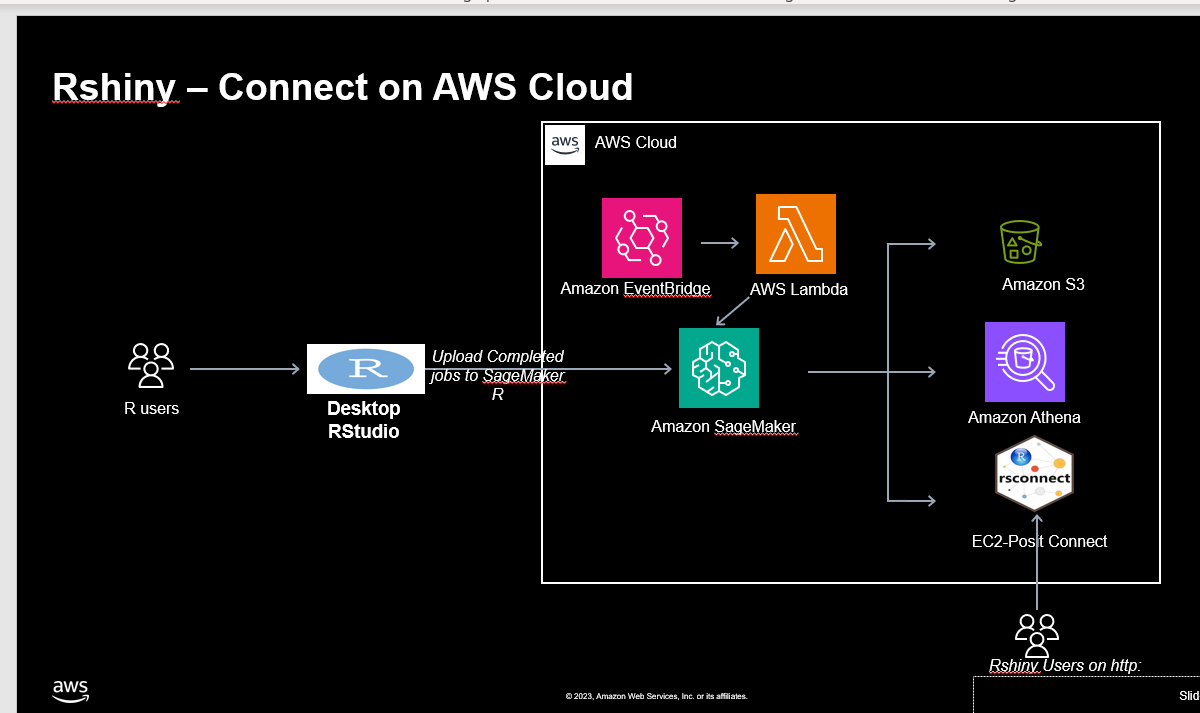Select the AWS Lambda label
Viewport: 1200px width, 713px height.
coord(799,289)
